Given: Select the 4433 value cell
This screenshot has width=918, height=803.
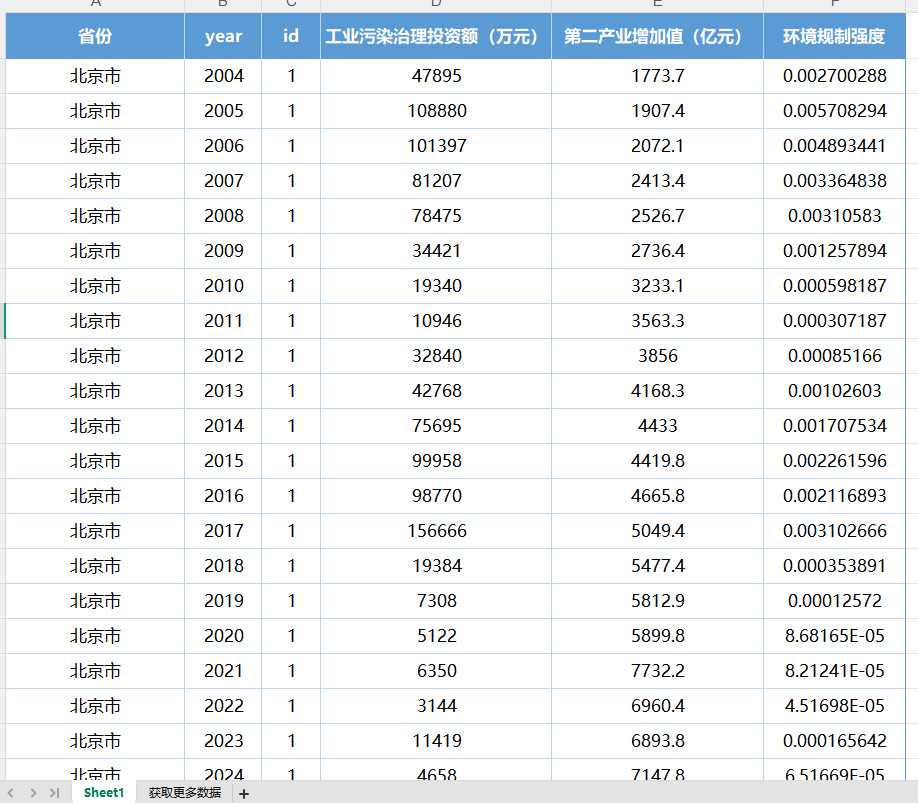Looking at the screenshot, I should (x=657, y=426).
